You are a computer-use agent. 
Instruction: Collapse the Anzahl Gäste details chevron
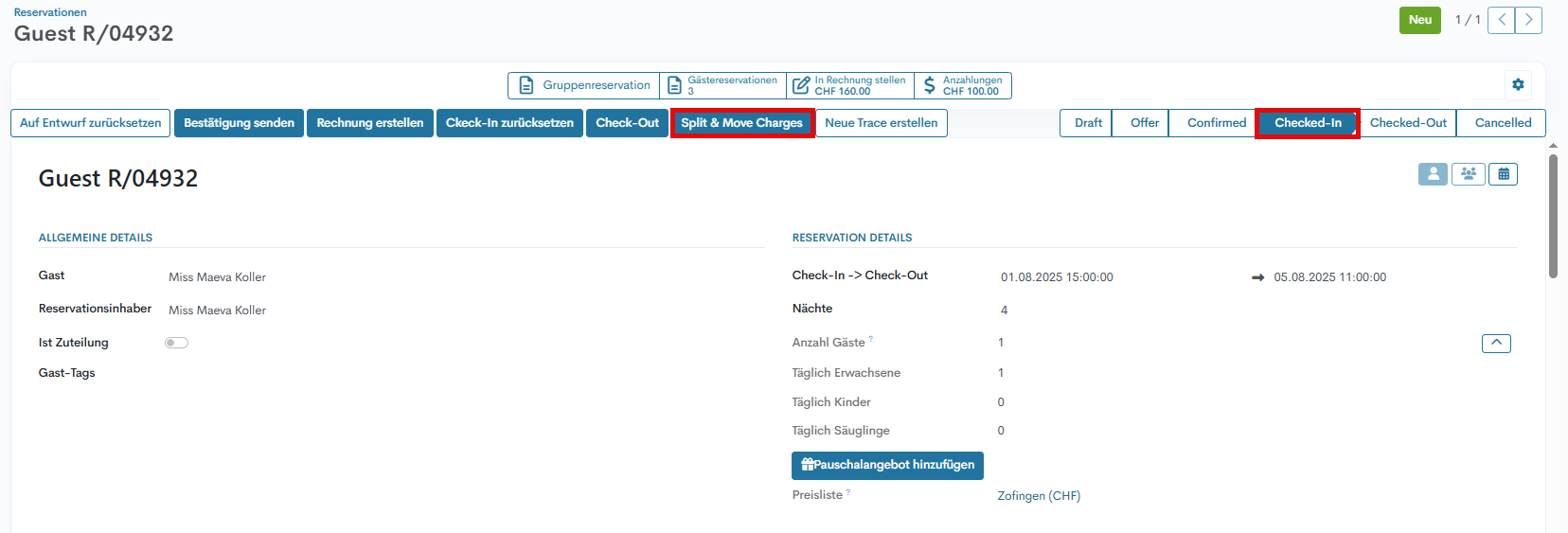click(1496, 343)
